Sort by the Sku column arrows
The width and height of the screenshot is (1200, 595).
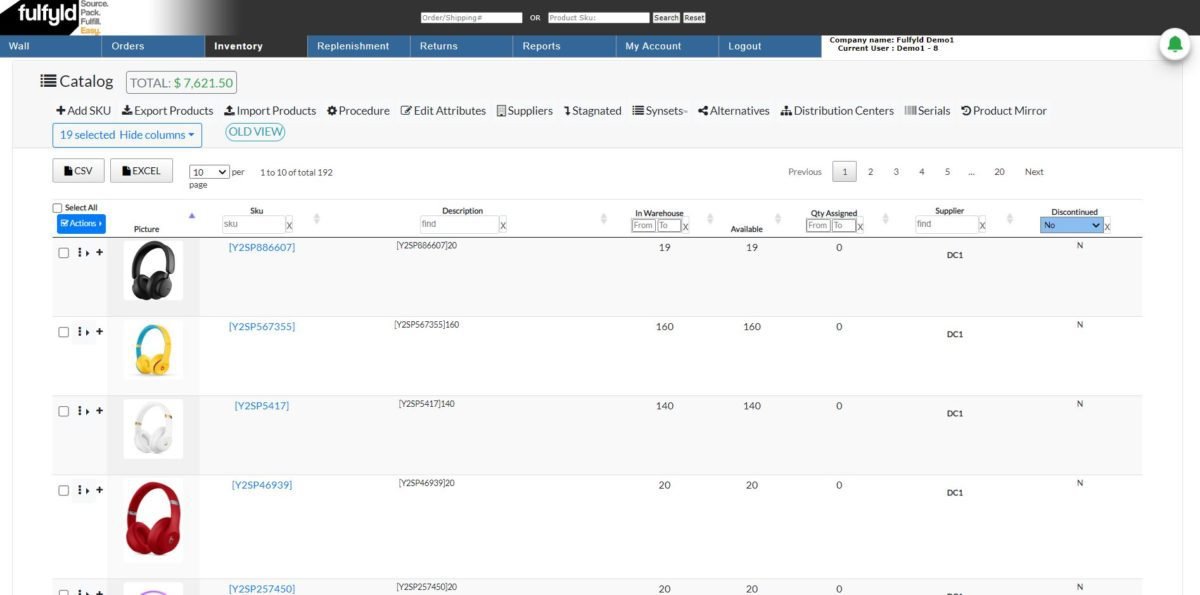pyautogui.click(x=317, y=218)
